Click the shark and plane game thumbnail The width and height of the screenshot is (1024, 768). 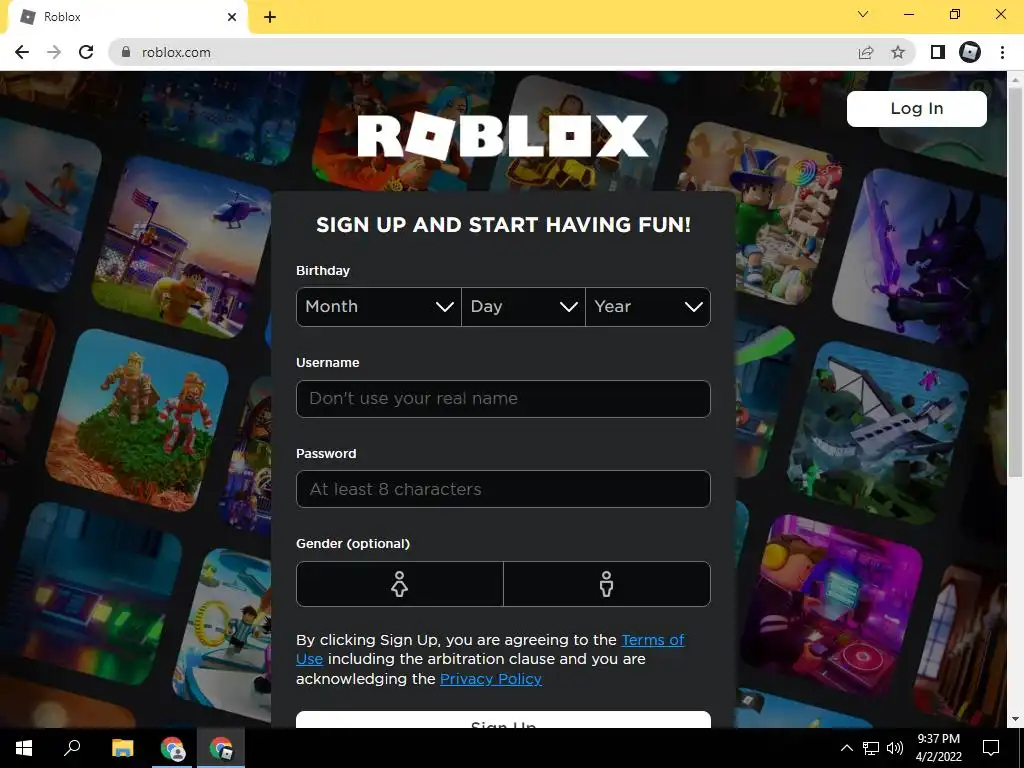pos(878,431)
